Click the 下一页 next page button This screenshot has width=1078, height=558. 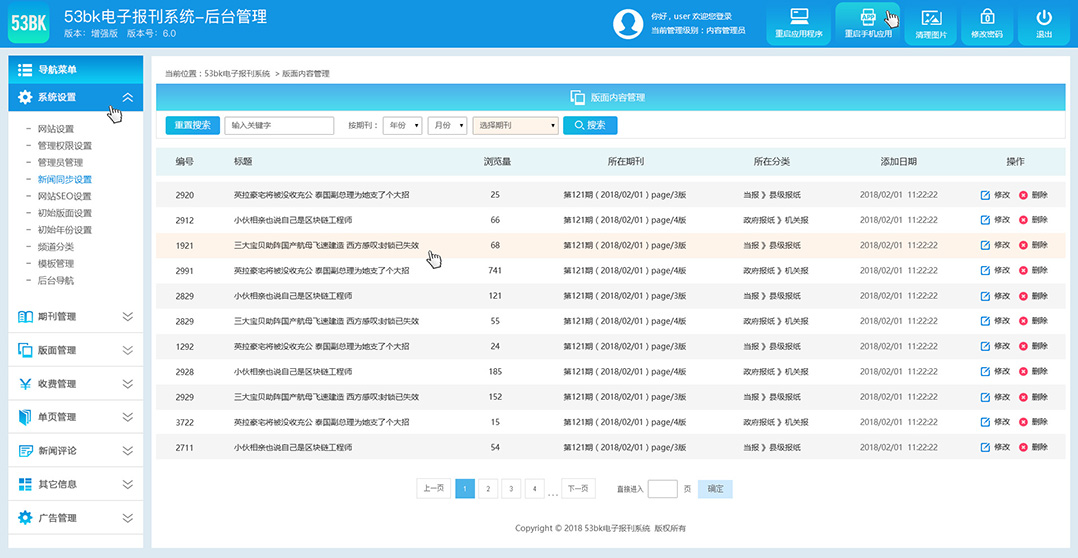tap(578, 489)
